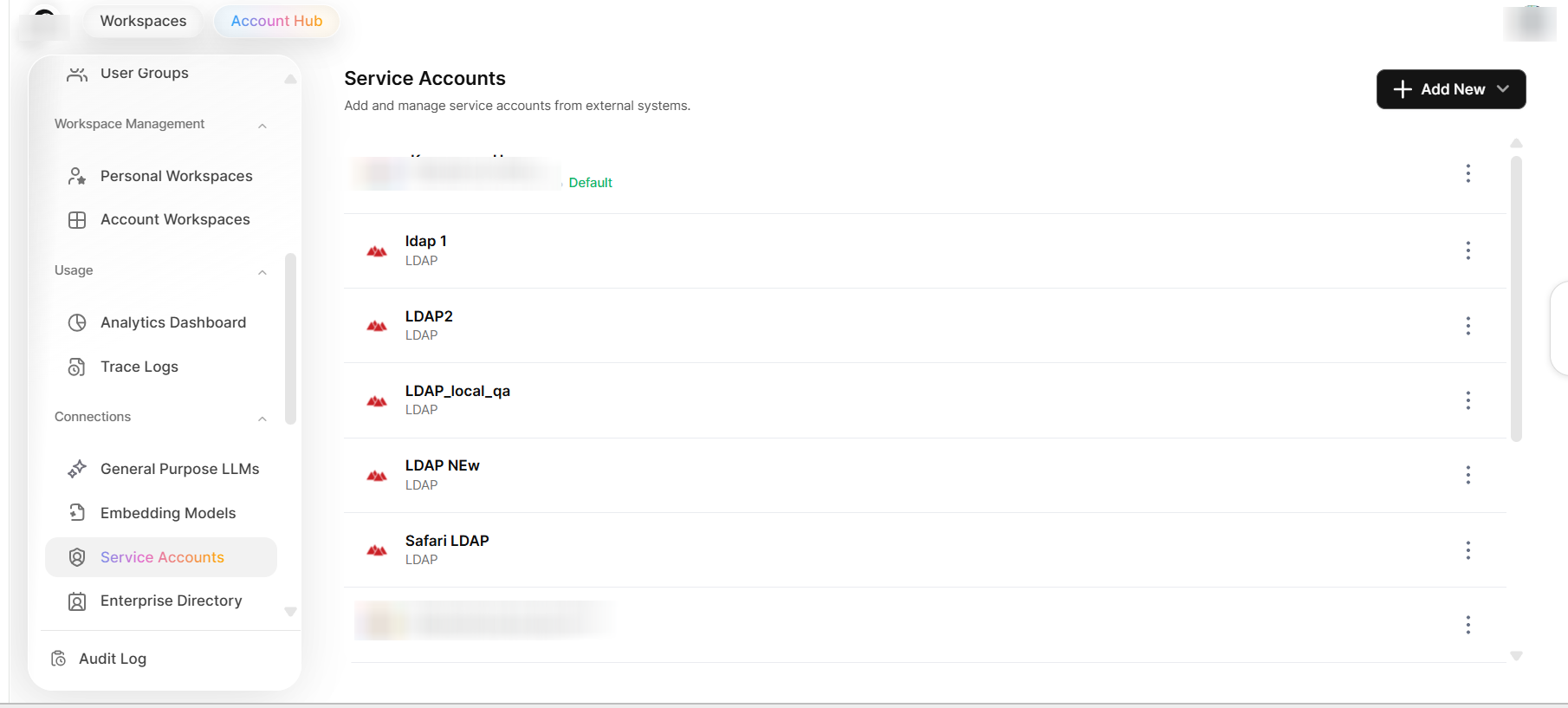
Task: Open the Analytics Dashboard via its pie icon
Action: (x=77, y=322)
